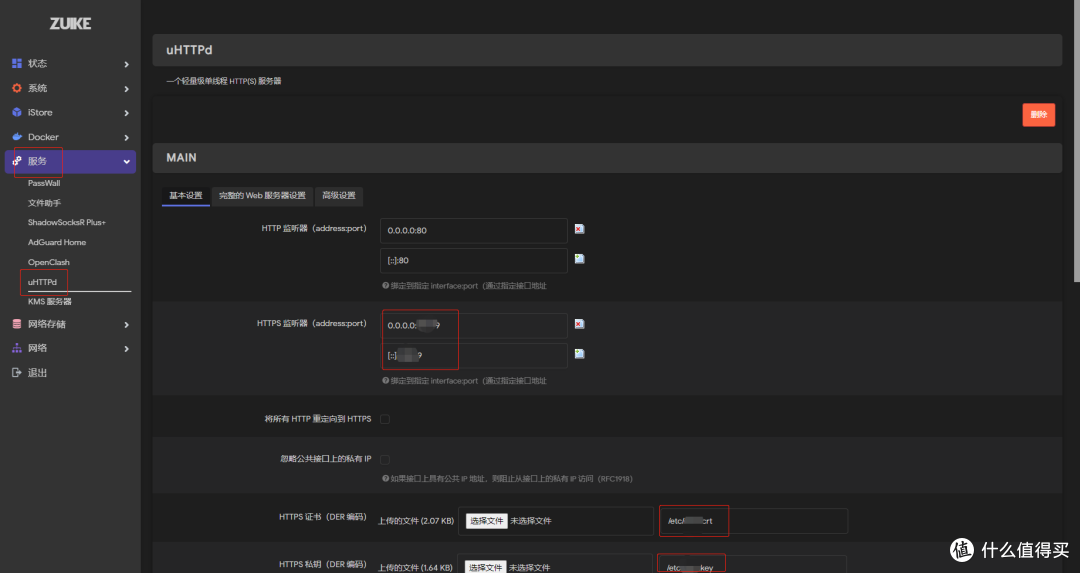Image resolution: width=1080 pixels, height=573 pixels.
Task: Add a new HTTP listener after [::]:80
Action: pos(579,259)
